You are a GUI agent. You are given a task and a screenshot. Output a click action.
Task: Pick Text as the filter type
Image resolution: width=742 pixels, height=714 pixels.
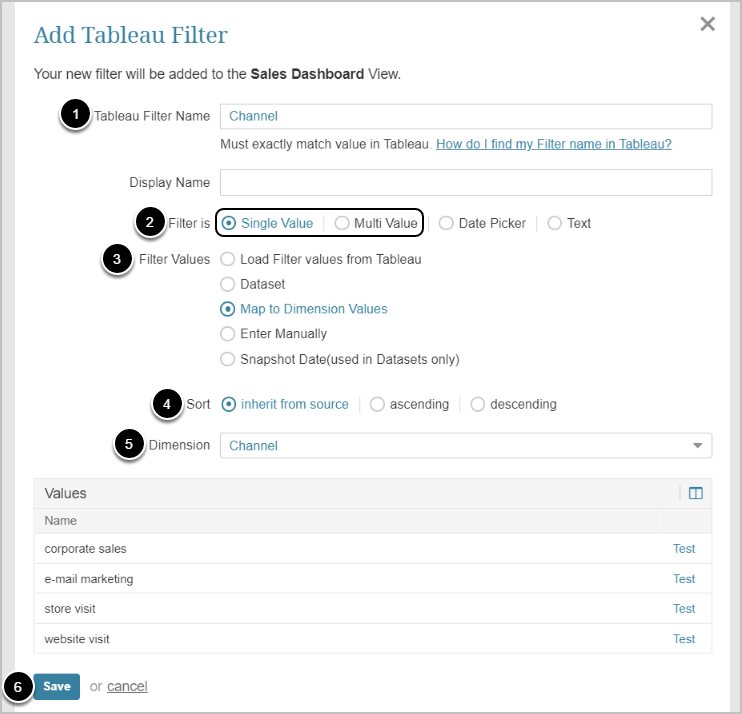pyautogui.click(x=555, y=223)
